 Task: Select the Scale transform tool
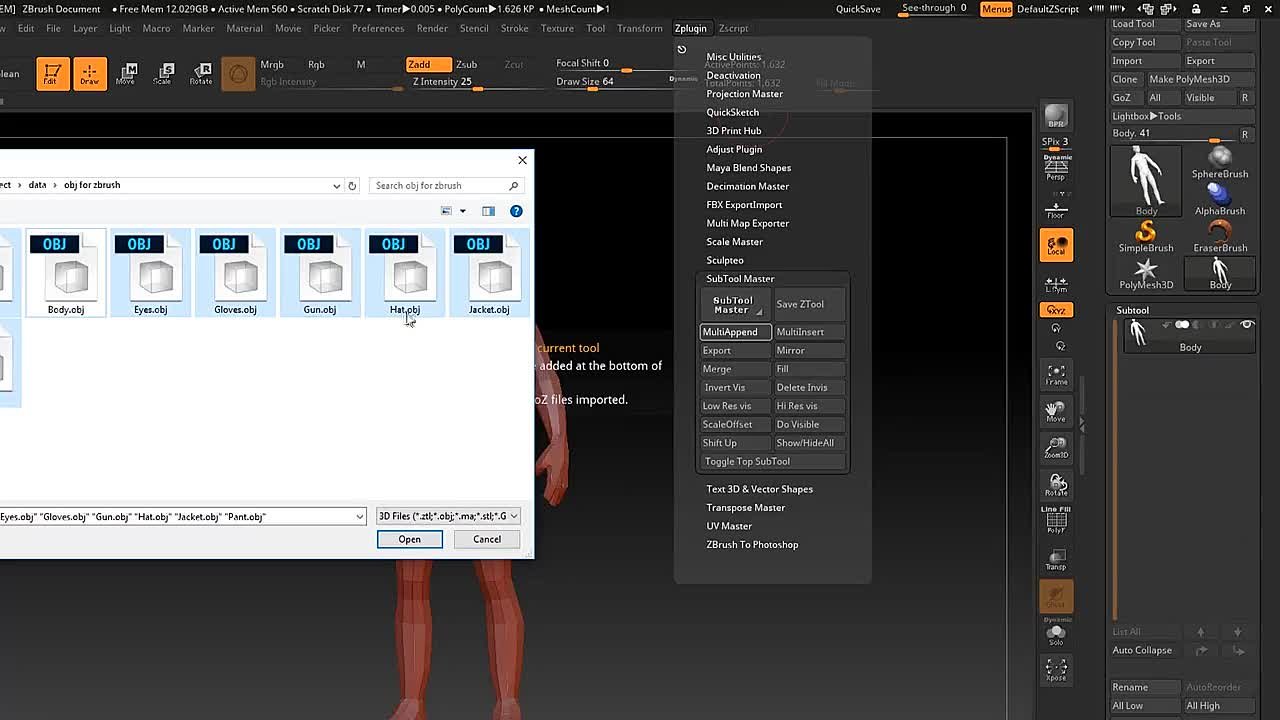pyautogui.click(x=164, y=74)
